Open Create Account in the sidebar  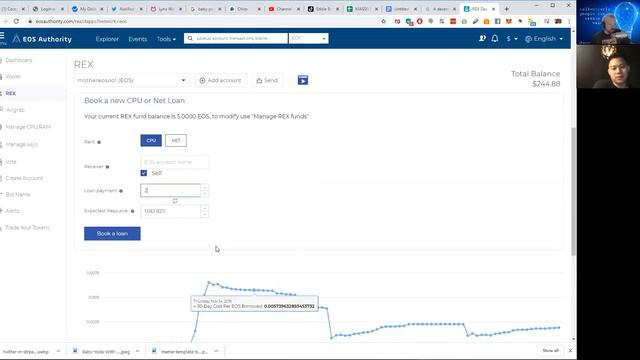coord(24,178)
